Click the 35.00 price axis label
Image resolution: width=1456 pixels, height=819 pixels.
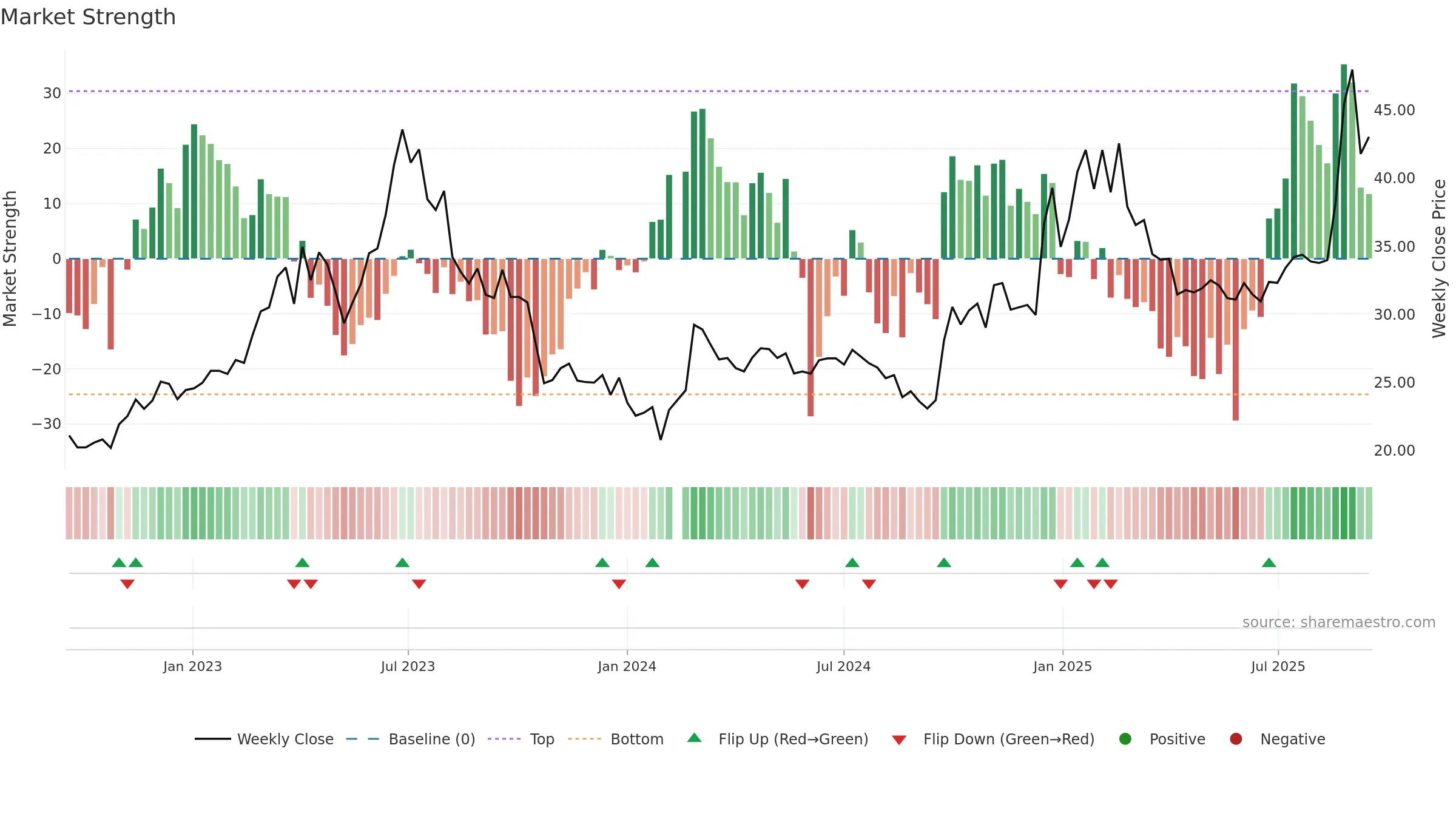tap(1394, 246)
